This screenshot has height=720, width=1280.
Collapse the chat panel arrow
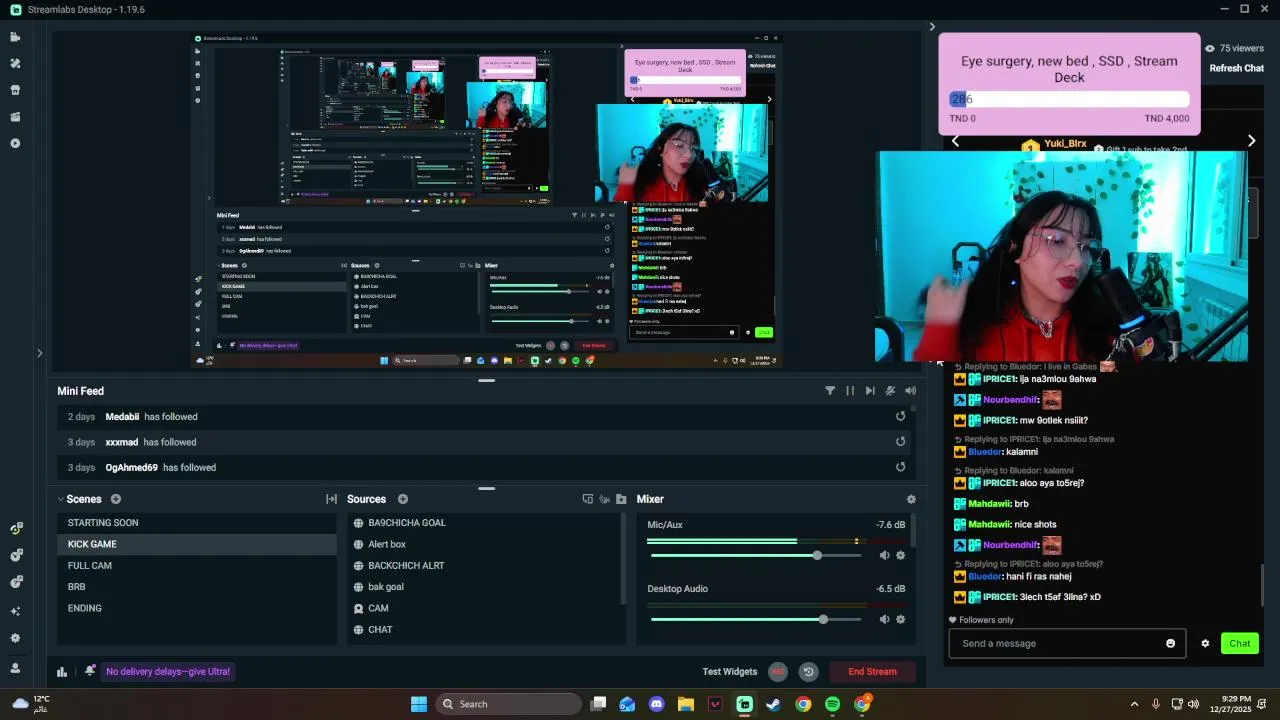pyautogui.click(x=932, y=27)
